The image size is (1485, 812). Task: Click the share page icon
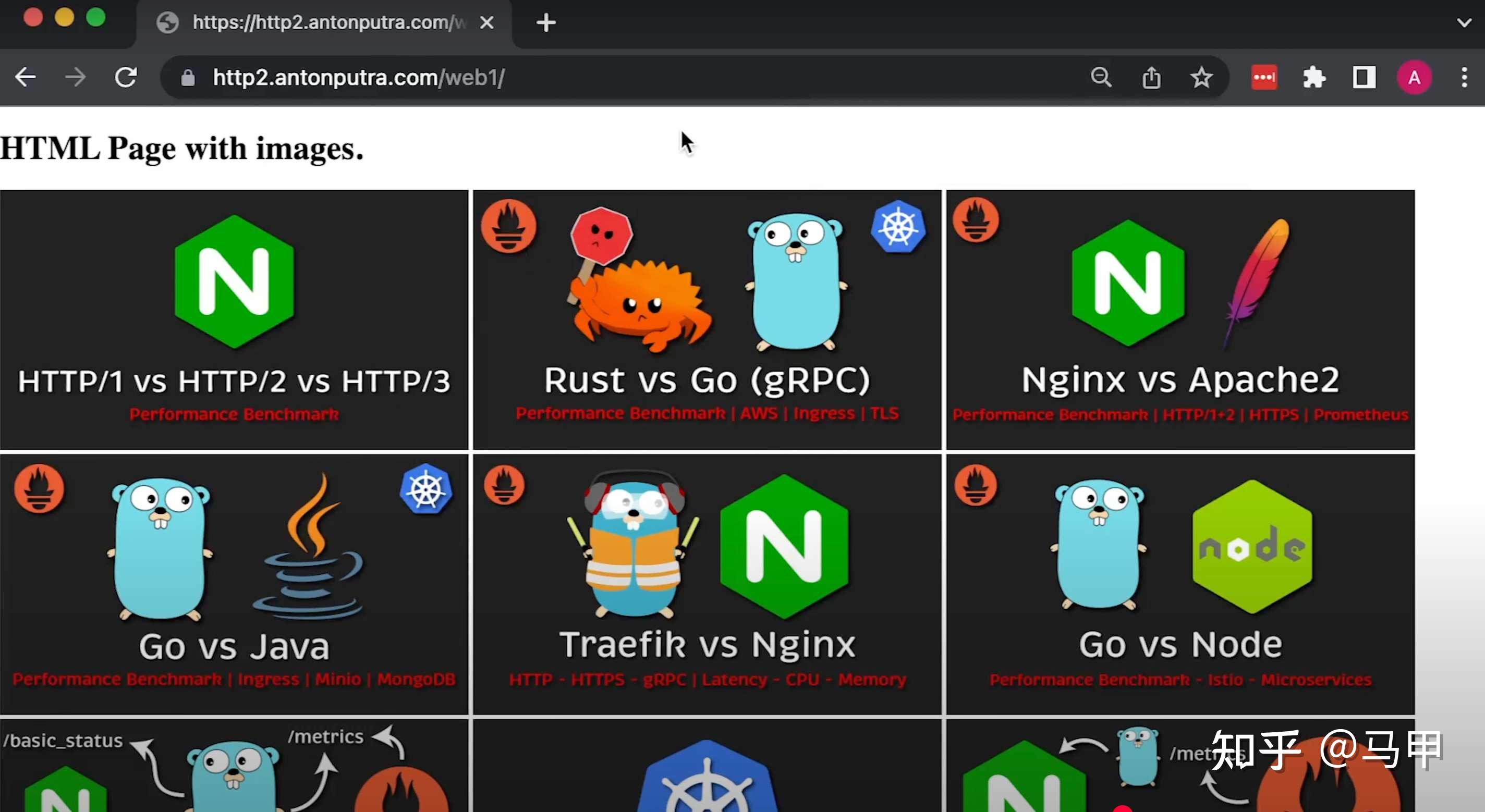1151,77
